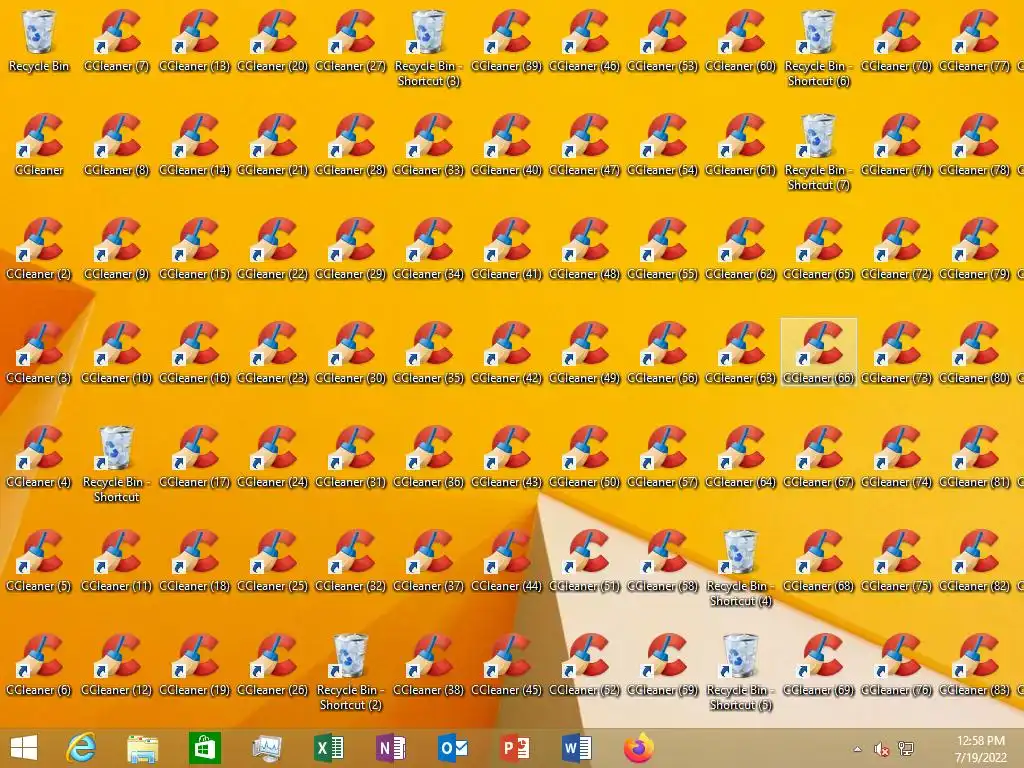Image resolution: width=1024 pixels, height=768 pixels.
Task: Select the CCleaner (58) shortcut
Action: [x=663, y=560]
